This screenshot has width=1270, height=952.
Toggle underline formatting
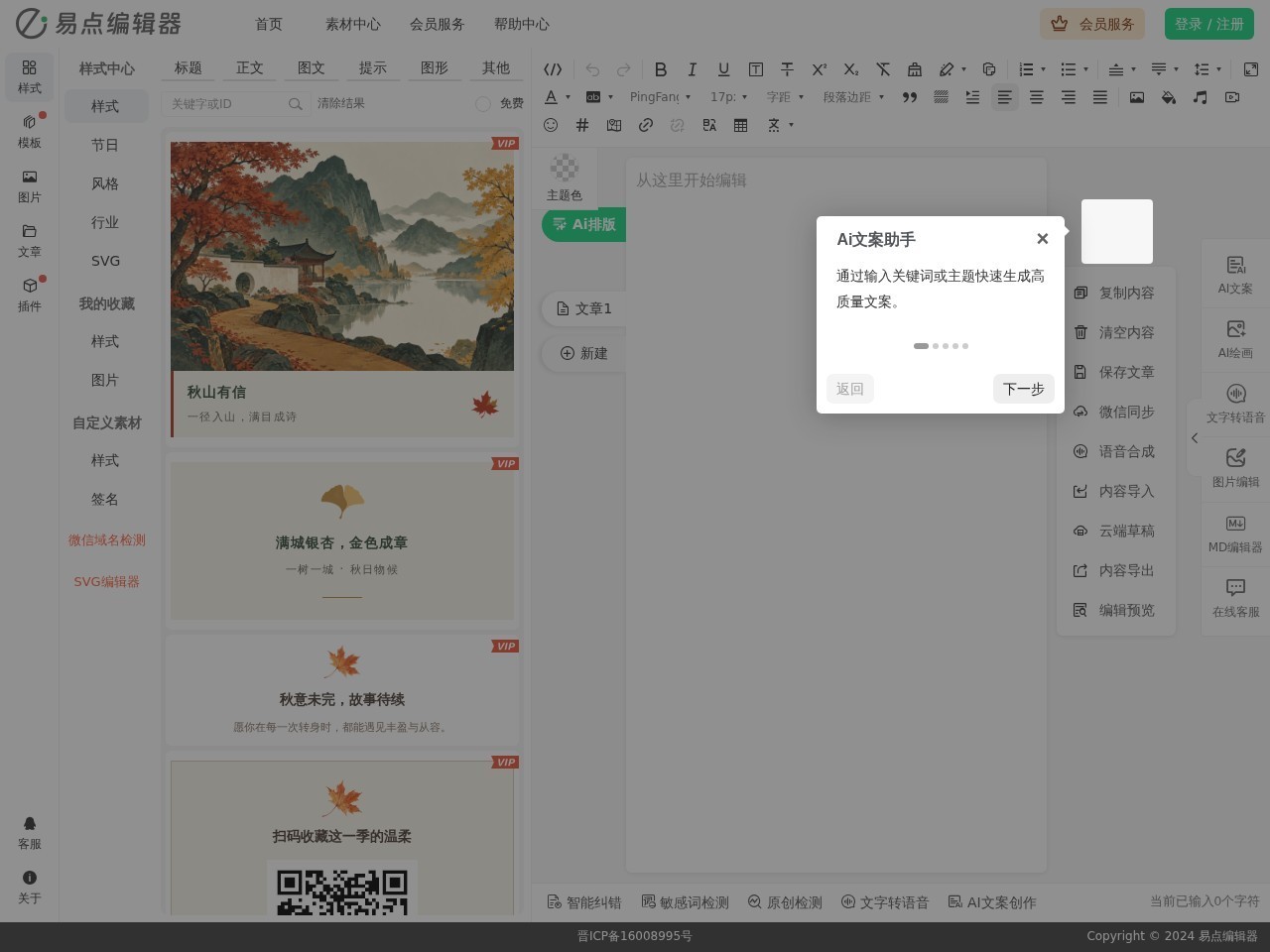coord(723,69)
